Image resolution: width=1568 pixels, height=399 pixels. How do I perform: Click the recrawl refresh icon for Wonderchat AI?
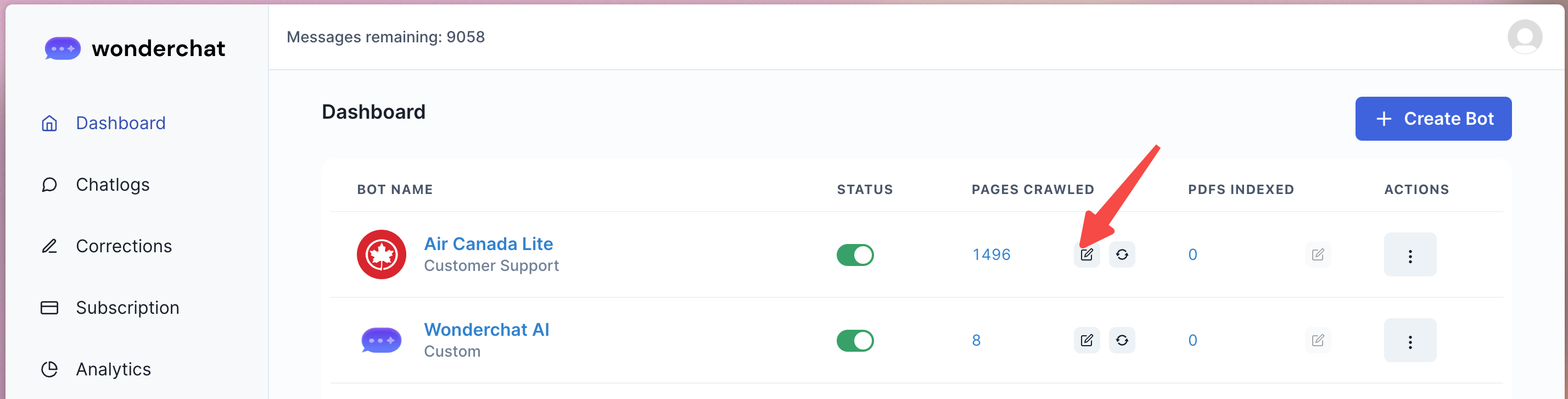pyautogui.click(x=1122, y=341)
